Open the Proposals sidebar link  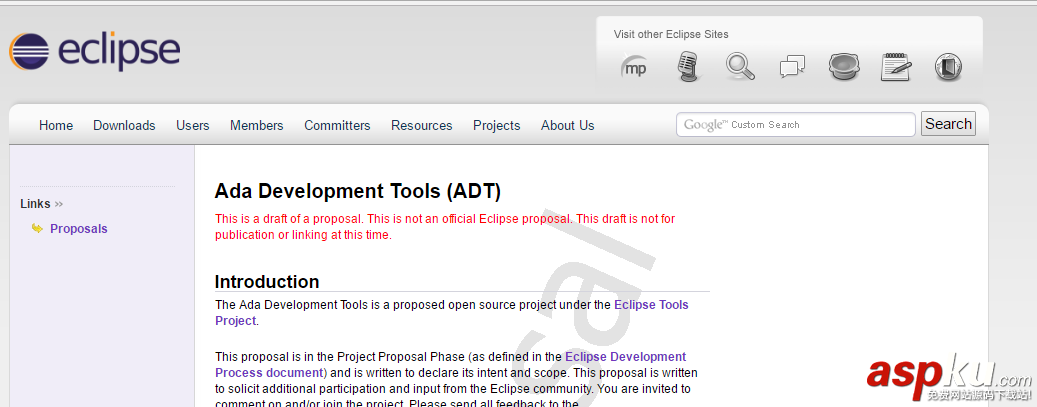(79, 228)
